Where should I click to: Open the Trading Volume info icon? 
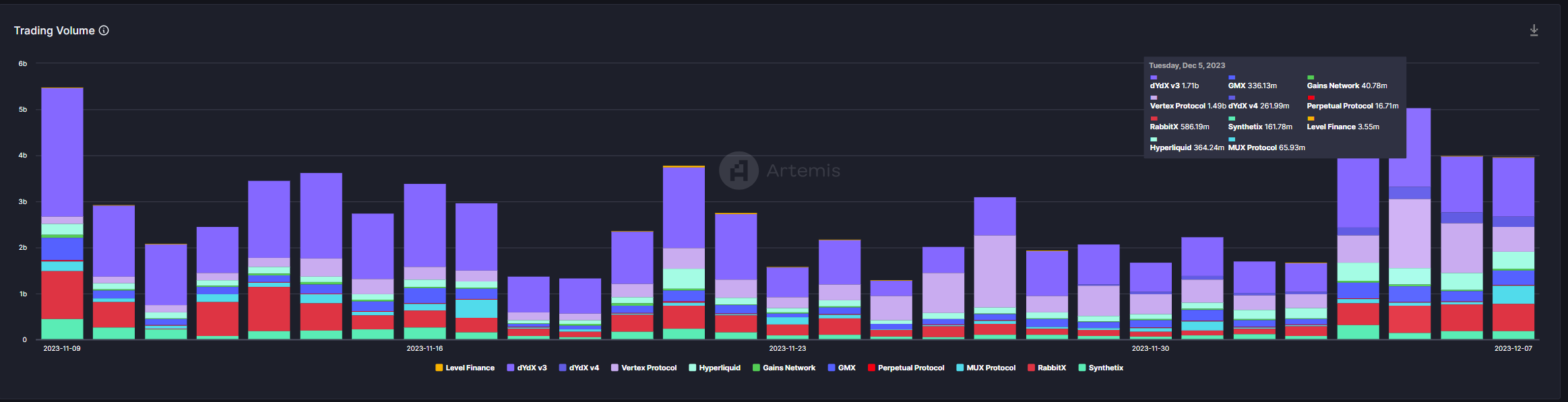[x=104, y=30]
